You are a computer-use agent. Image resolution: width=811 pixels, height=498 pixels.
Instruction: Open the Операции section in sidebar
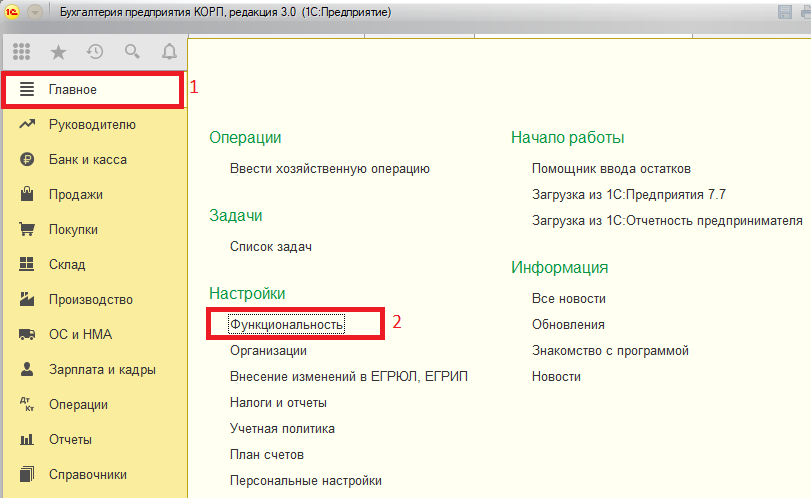94,404
